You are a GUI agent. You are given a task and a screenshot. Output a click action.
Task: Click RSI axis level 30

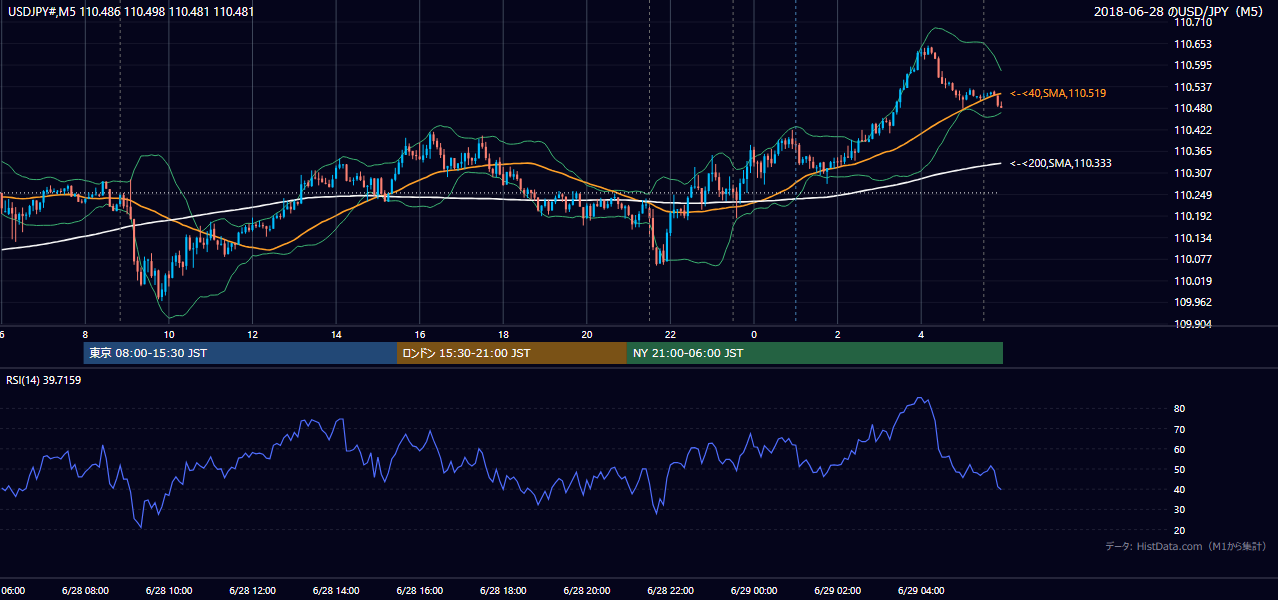click(x=1179, y=509)
